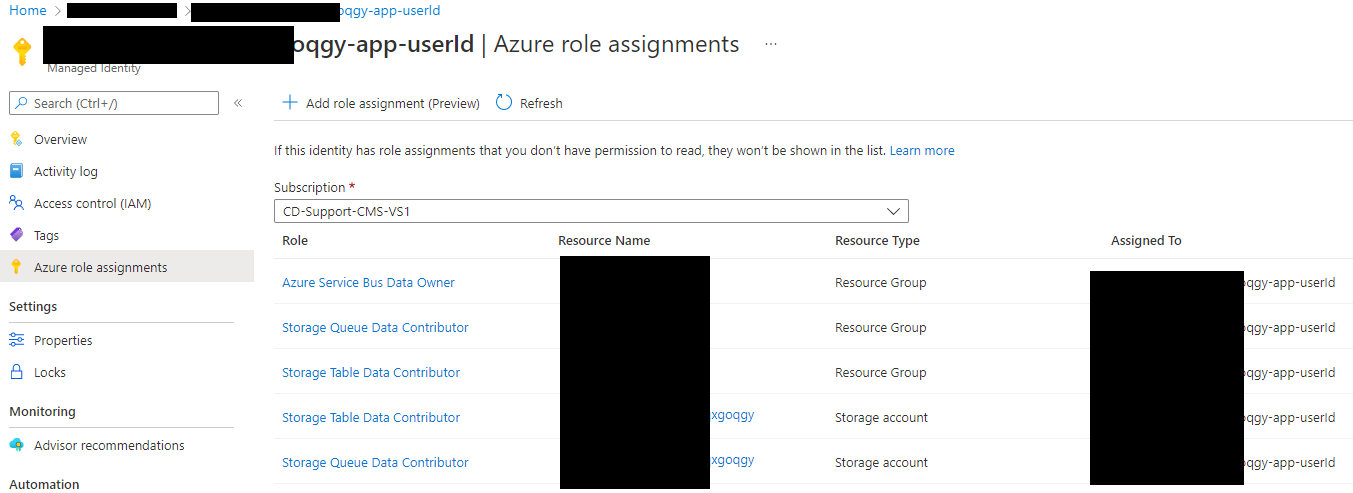
Task: Click Add role assignment (Preview)
Action: [393, 103]
